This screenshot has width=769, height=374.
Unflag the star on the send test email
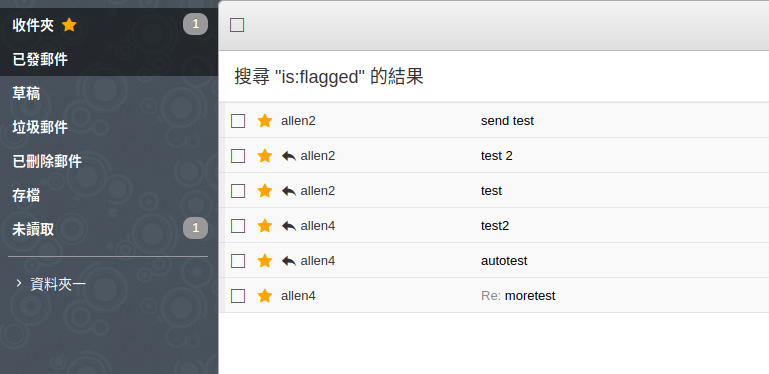265,121
